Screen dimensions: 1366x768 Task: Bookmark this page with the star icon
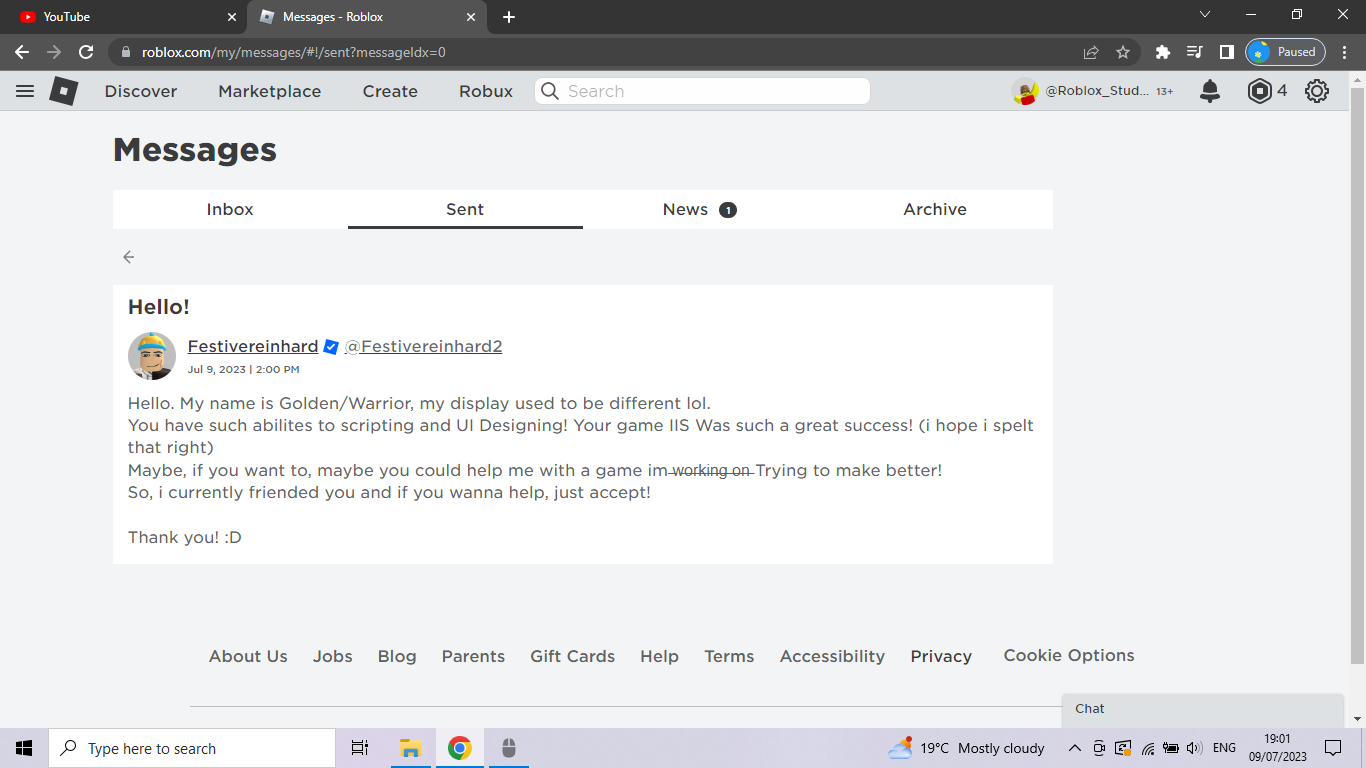[x=1123, y=52]
